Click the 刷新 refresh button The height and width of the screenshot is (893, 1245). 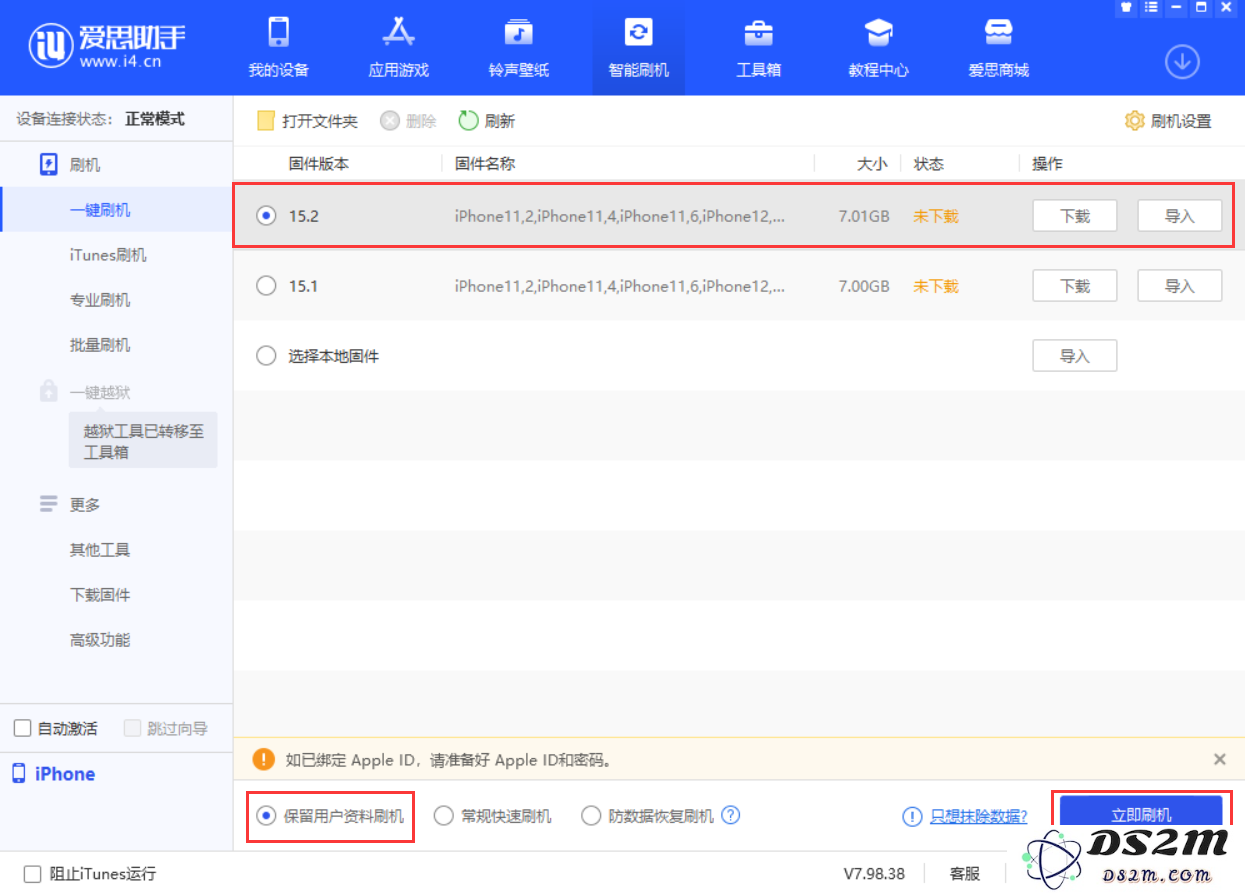point(487,121)
